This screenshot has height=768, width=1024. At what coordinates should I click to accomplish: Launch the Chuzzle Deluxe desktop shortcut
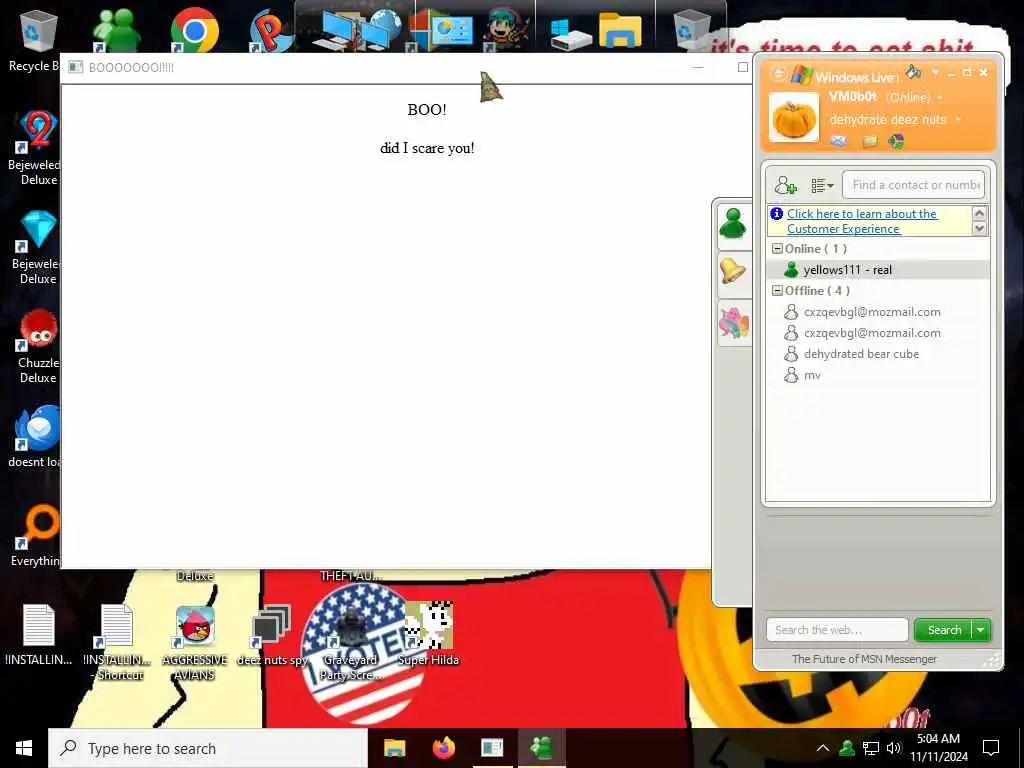(37, 346)
